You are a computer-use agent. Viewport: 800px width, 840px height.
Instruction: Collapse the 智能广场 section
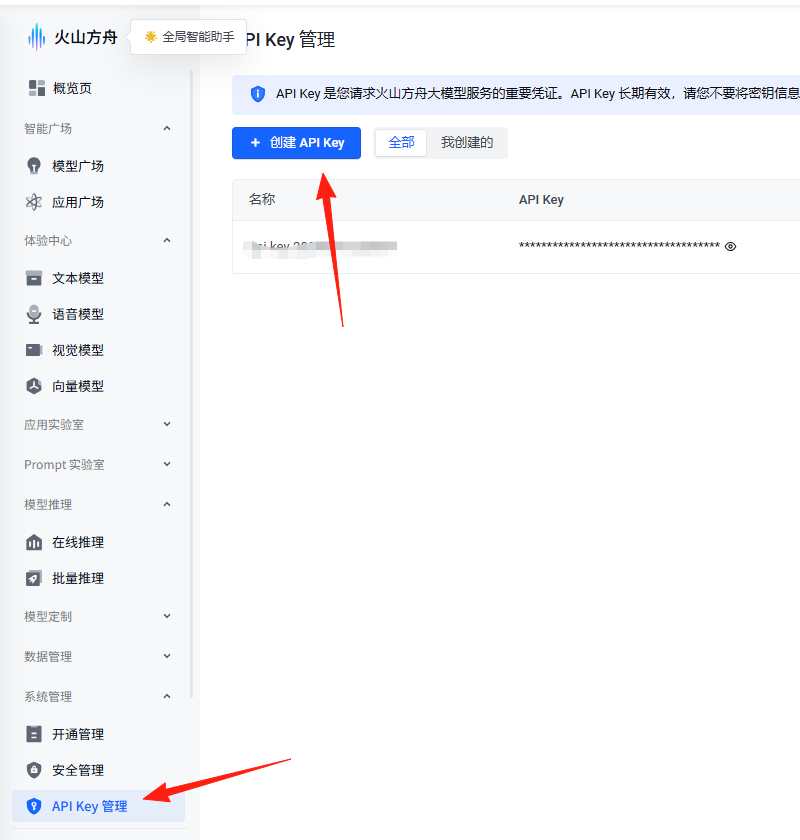click(167, 128)
